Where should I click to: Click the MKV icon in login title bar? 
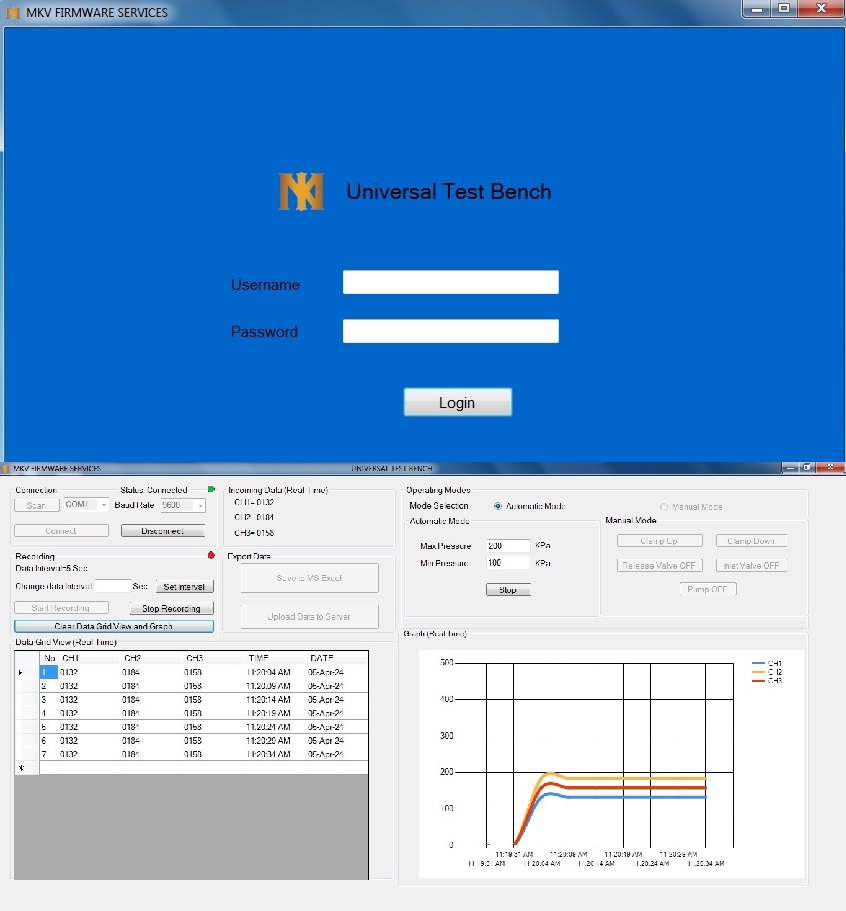coord(13,13)
